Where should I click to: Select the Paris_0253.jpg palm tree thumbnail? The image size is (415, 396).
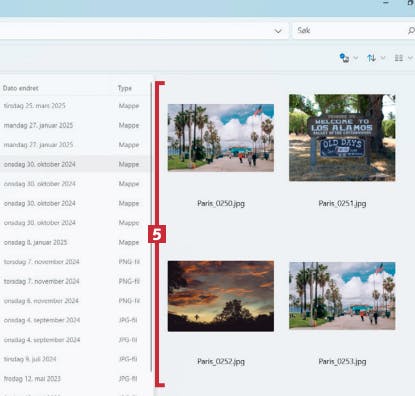pos(342,296)
